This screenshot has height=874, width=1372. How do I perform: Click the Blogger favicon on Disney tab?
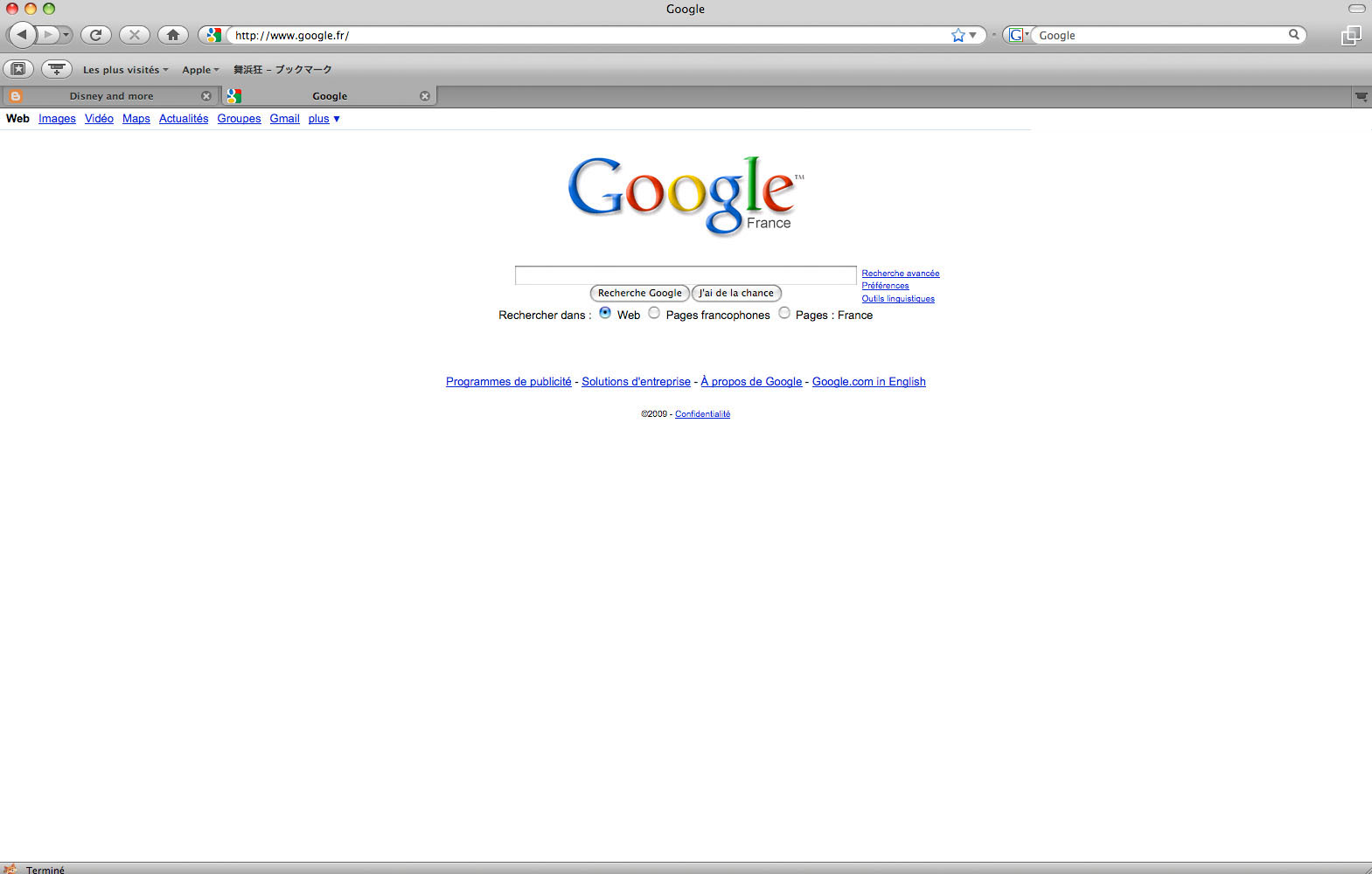(15, 96)
